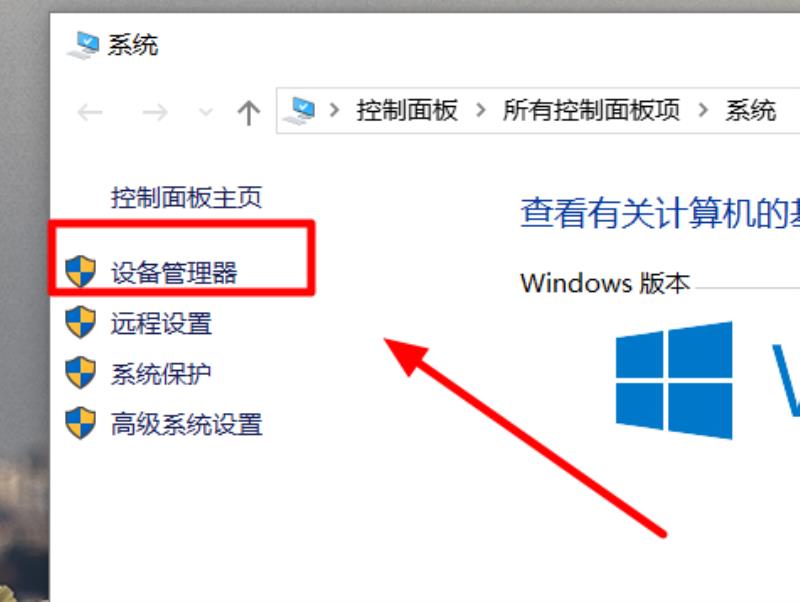Expand the chevron before 控制面板 breadcrumb
800x602 pixels.
[335, 110]
